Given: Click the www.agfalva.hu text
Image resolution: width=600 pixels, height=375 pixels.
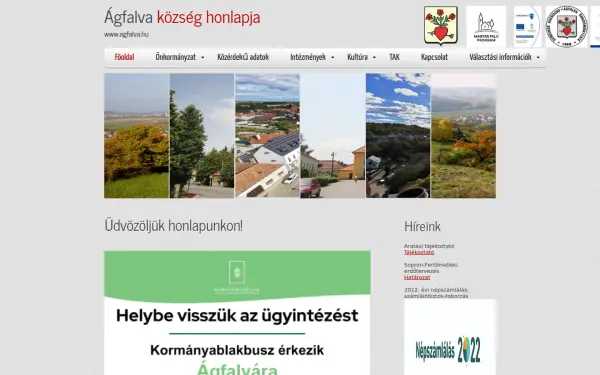Looking at the screenshot, I should click(126, 34).
